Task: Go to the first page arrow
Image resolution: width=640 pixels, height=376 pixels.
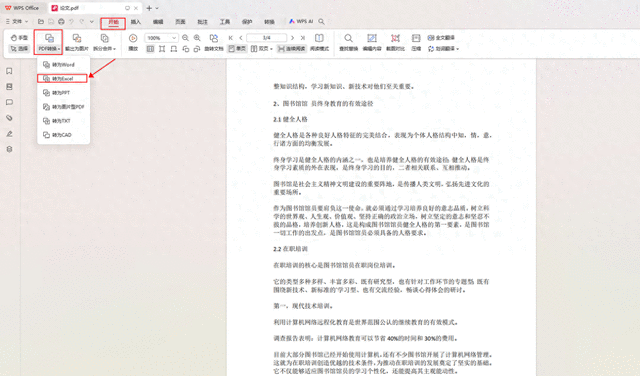Action: tap(231, 38)
